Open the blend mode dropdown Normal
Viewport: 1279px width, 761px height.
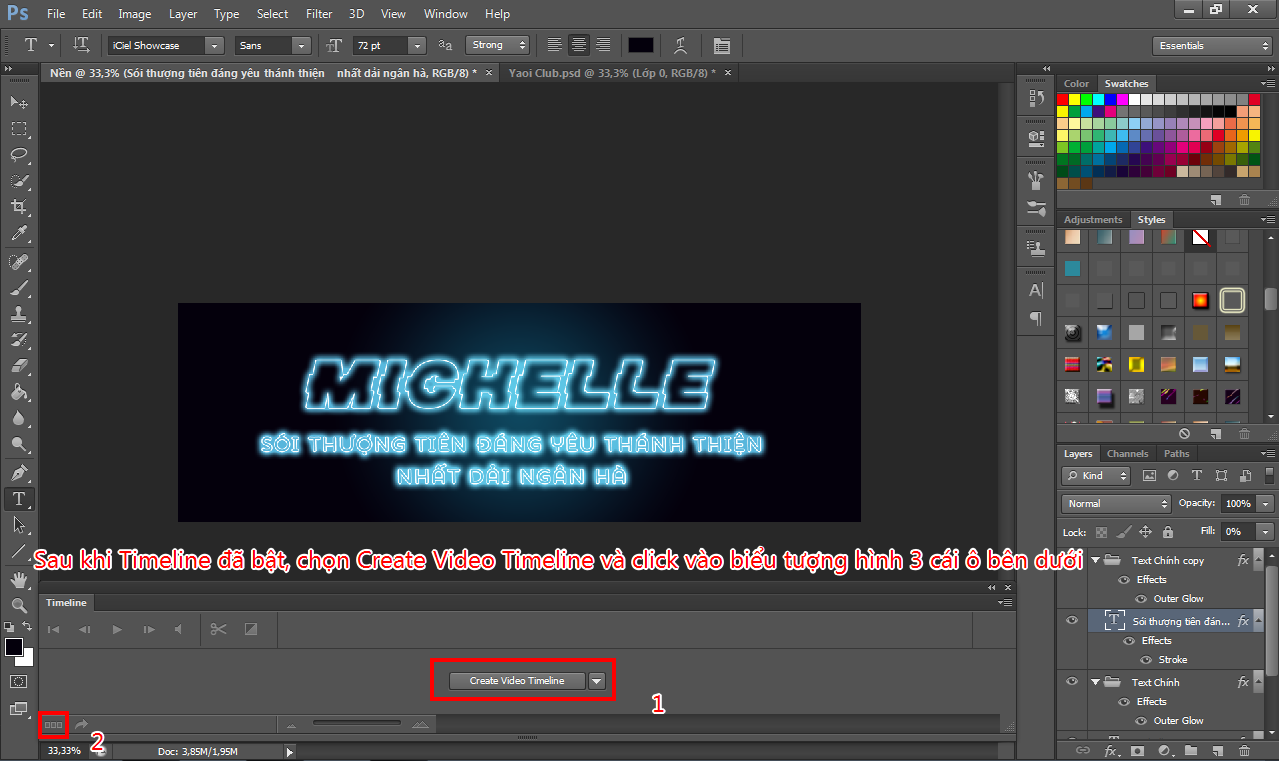(x=1115, y=503)
